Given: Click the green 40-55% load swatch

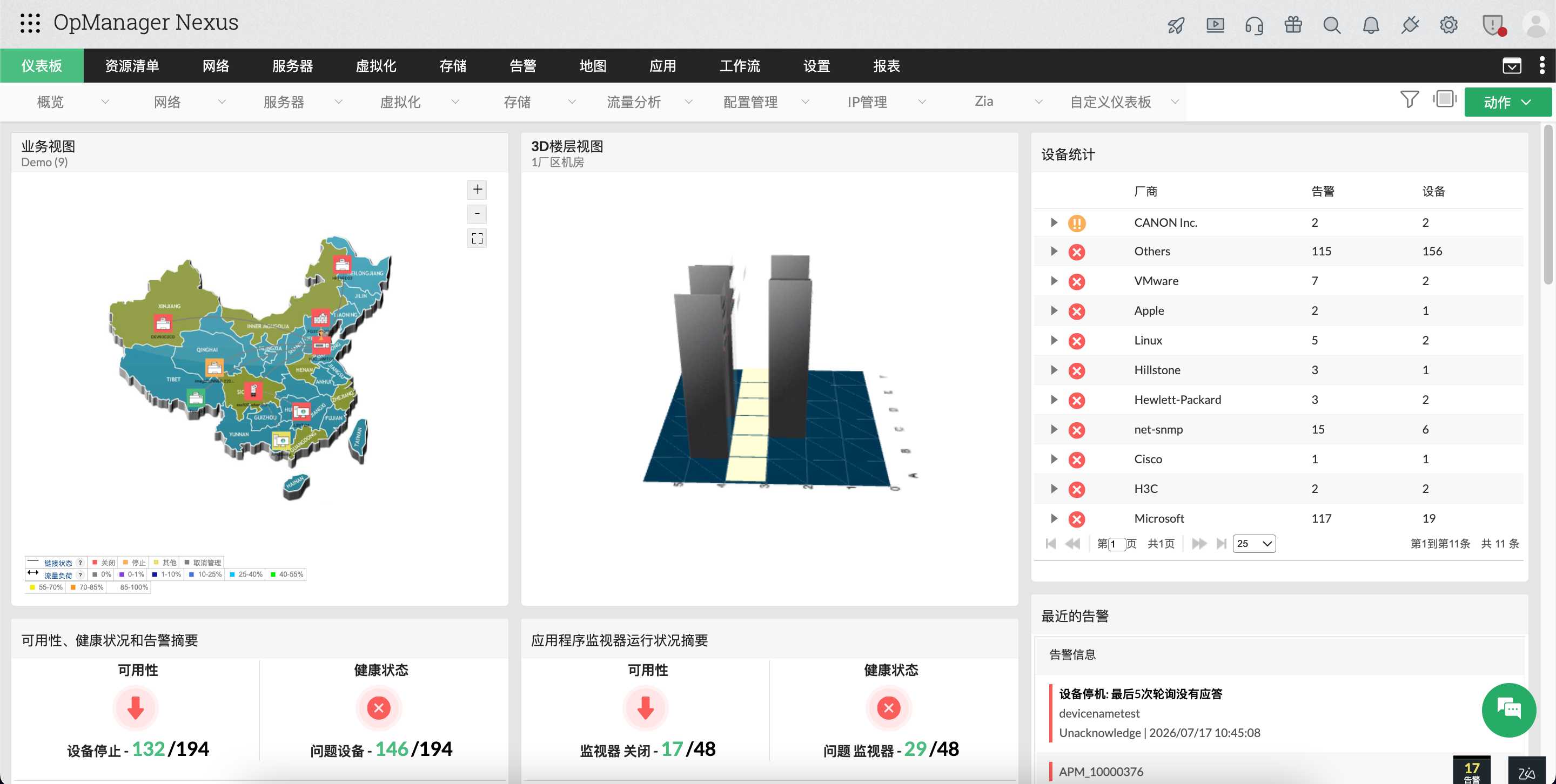Looking at the screenshot, I should [x=273, y=575].
